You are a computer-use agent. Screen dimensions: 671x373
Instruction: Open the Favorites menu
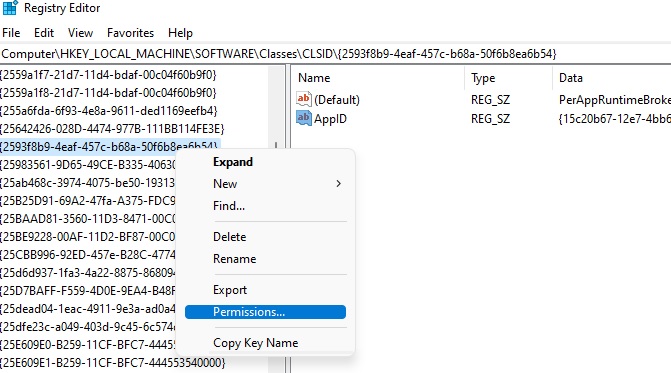pos(131,33)
